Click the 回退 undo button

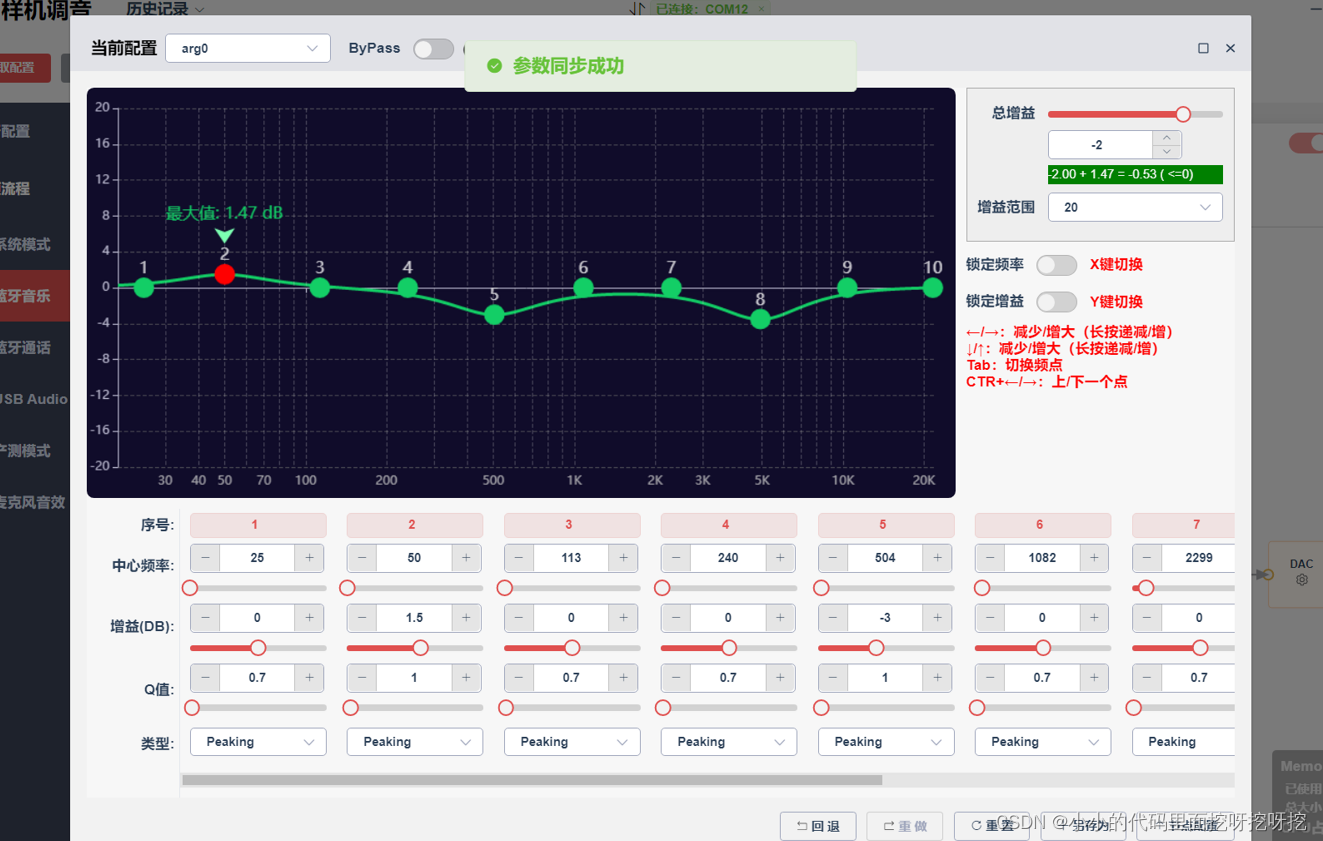[x=818, y=826]
